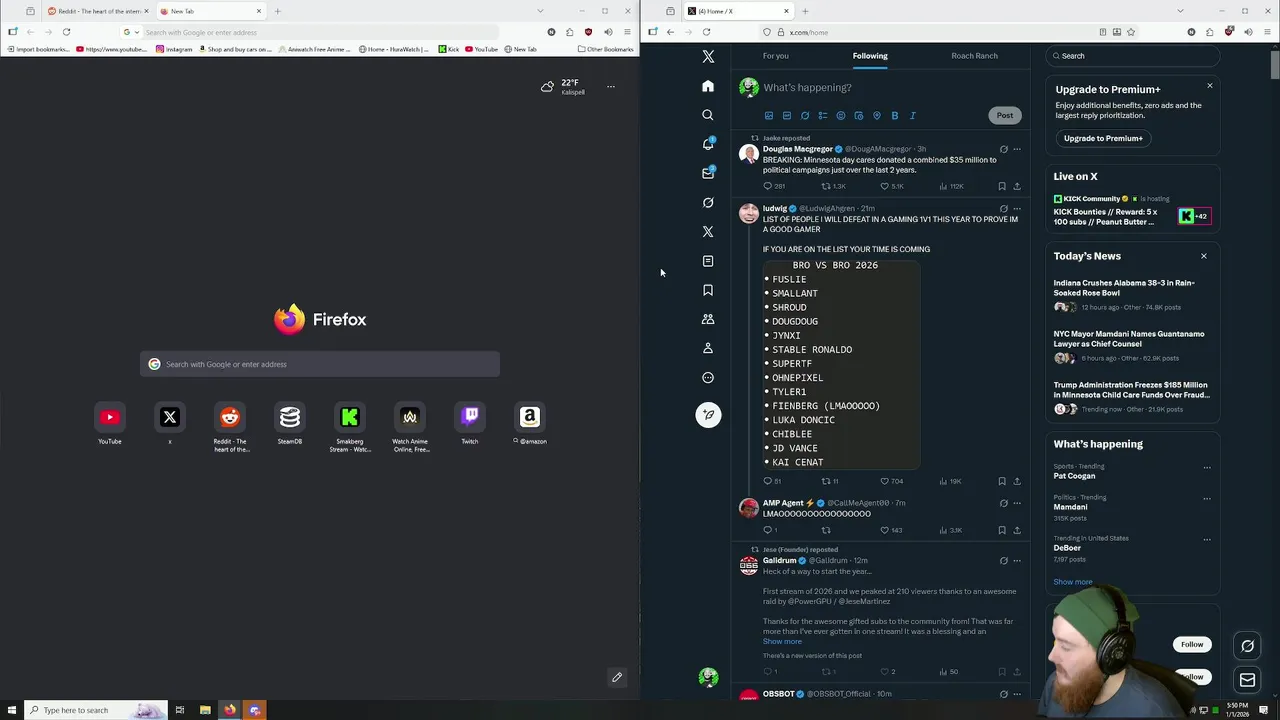This screenshot has height=720, width=1280.
Task: Click the X logo at top of sidebar
Action: pyautogui.click(x=708, y=57)
